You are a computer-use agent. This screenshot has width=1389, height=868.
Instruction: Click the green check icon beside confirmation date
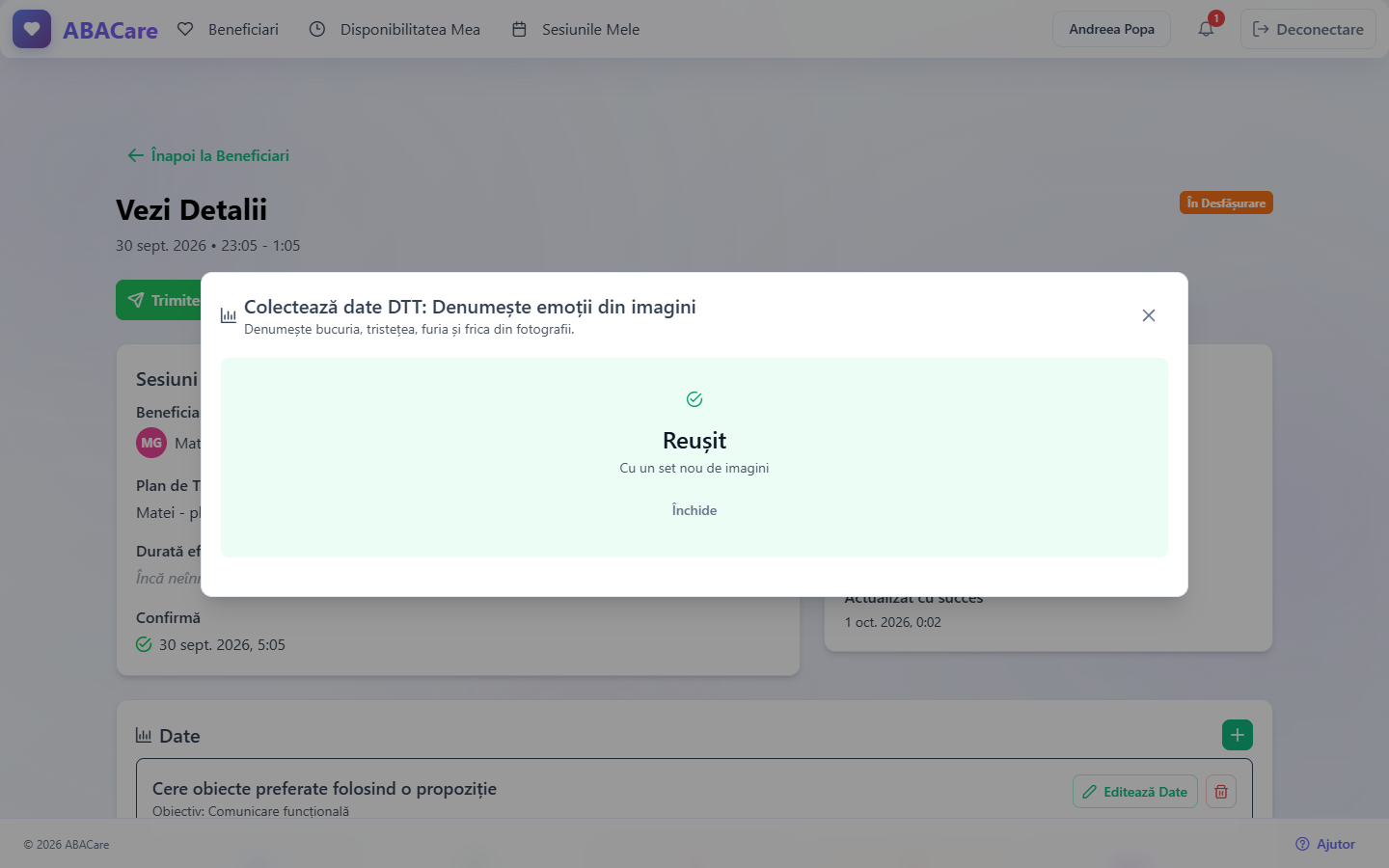pyautogui.click(x=144, y=644)
